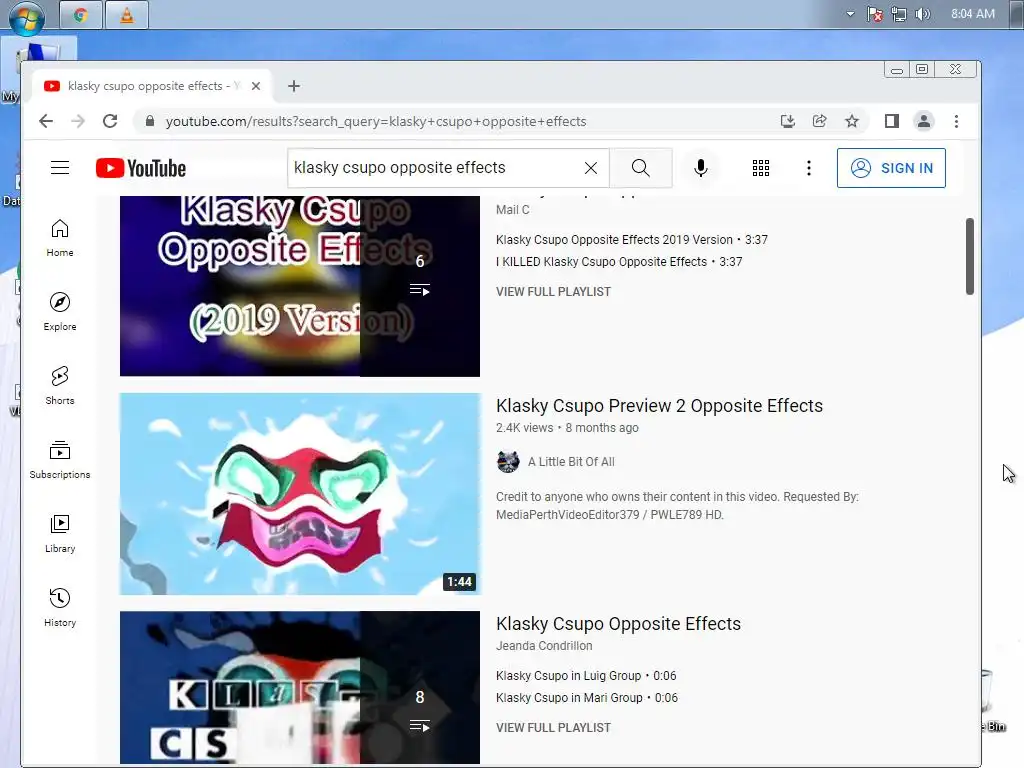Open a new browser tab
Screen dimensions: 1024x768
[294, 86]
